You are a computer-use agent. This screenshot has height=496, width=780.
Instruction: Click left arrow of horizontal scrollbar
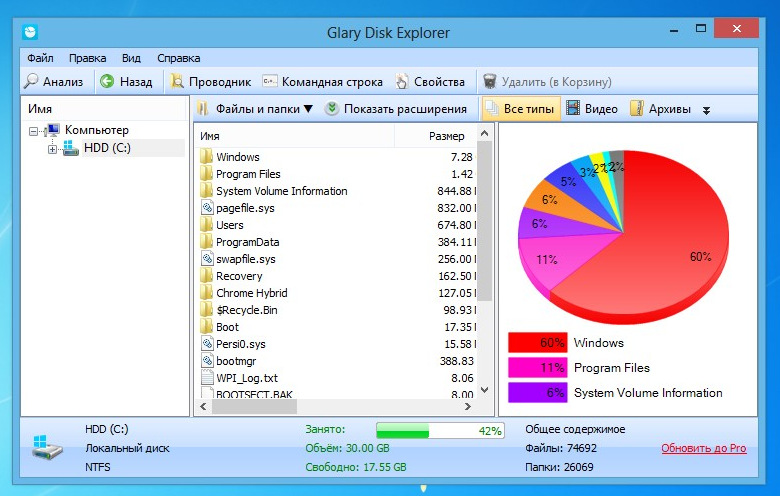coord(203,406)
